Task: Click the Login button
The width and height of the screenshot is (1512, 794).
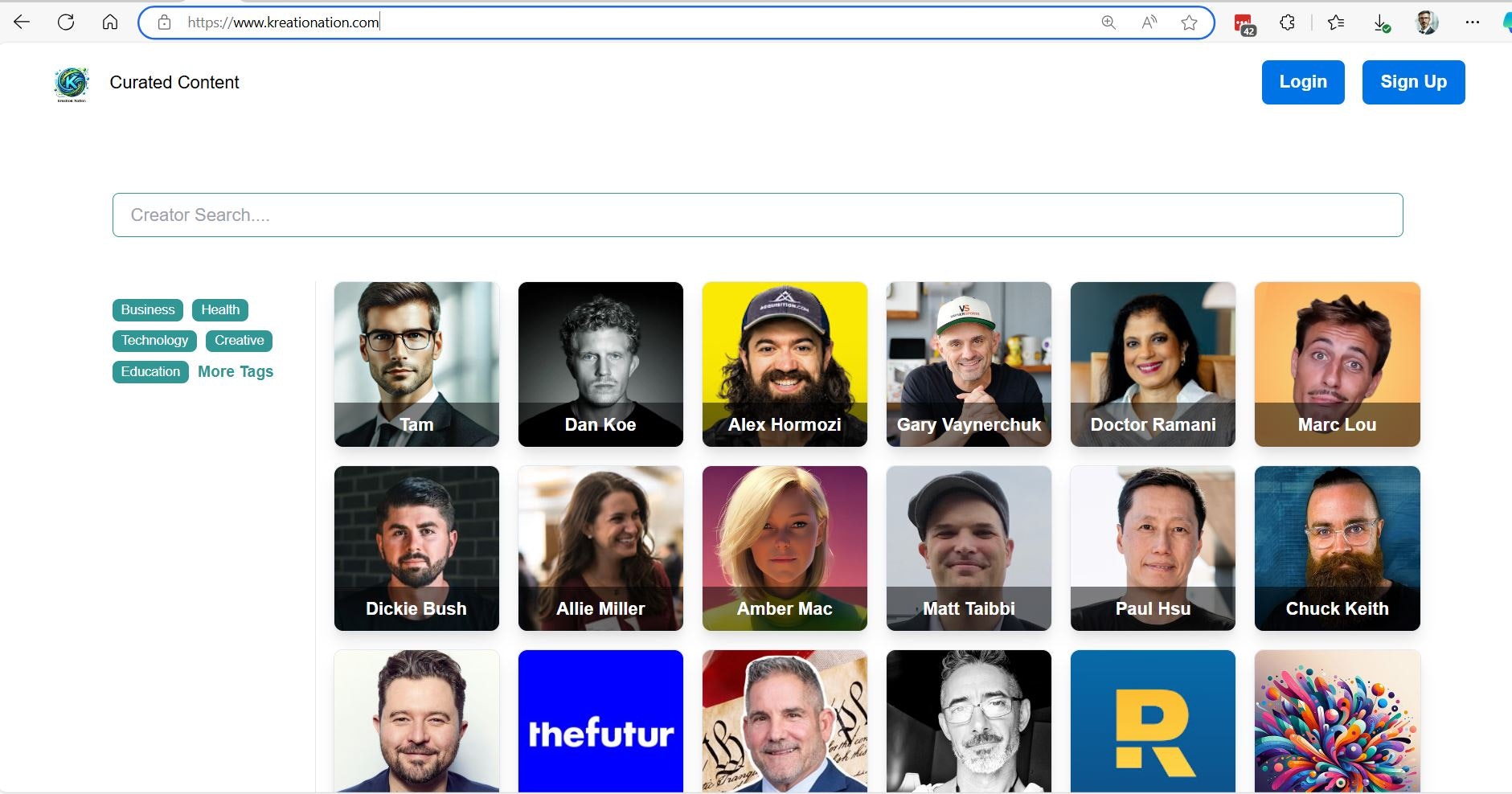Action: (1303, 82)
